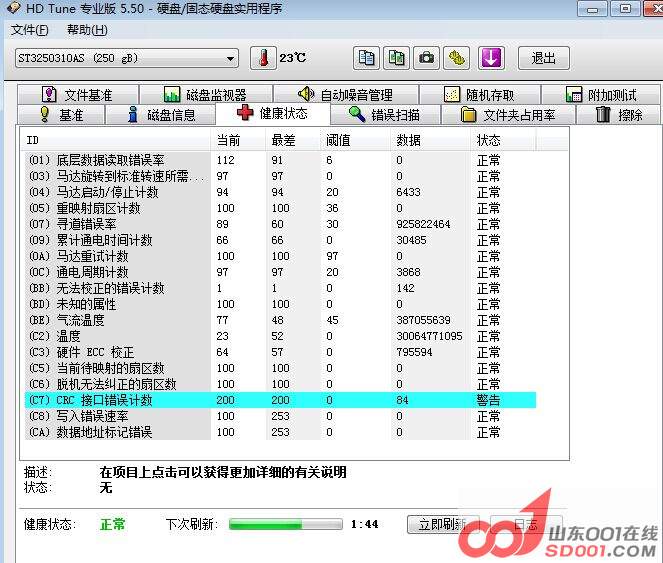663x563 pixels.
Task: Click the 状态 column header
Action: (x=503, y=140)
